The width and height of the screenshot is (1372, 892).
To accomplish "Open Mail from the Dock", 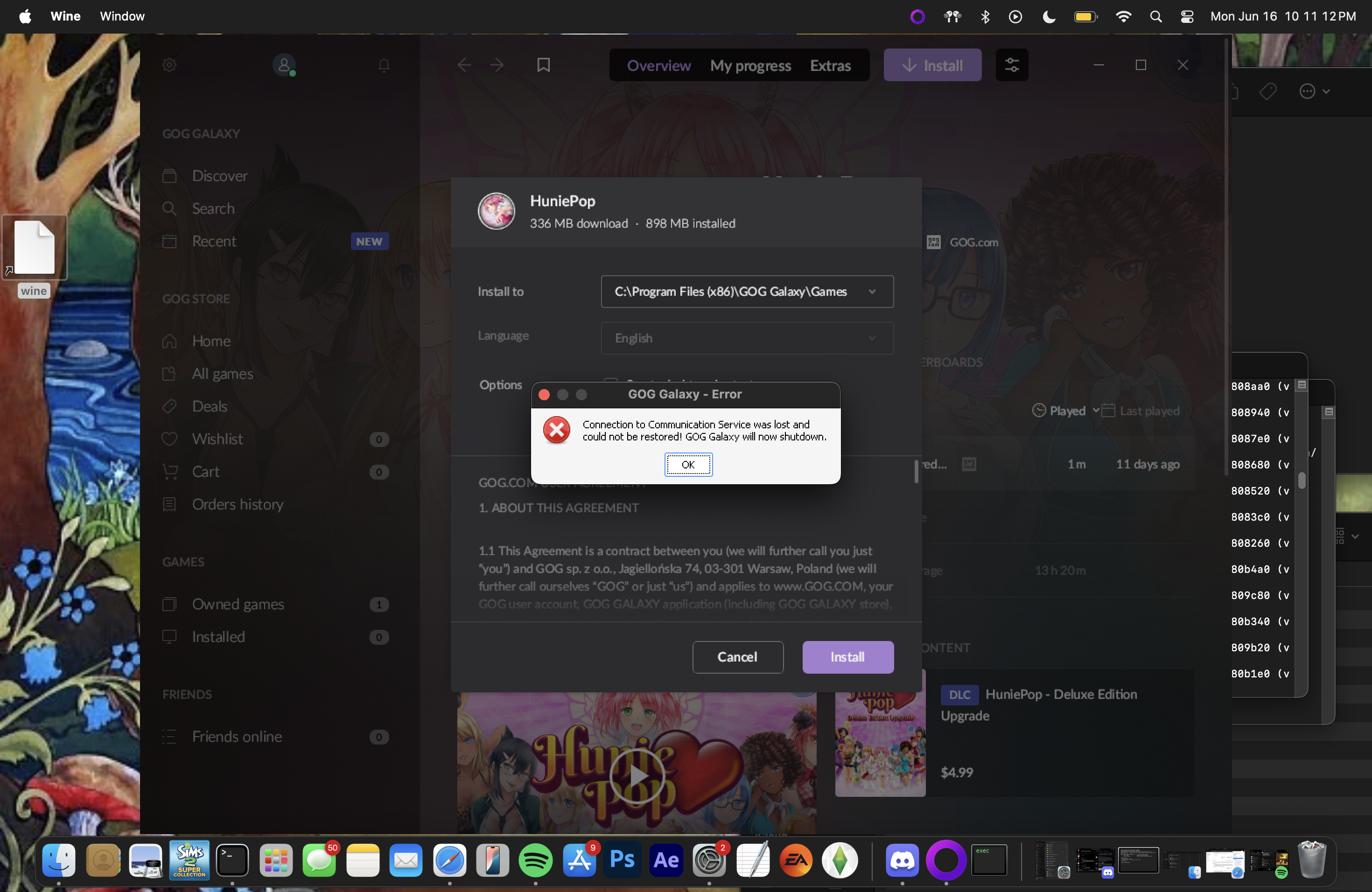I will [406, 860].
